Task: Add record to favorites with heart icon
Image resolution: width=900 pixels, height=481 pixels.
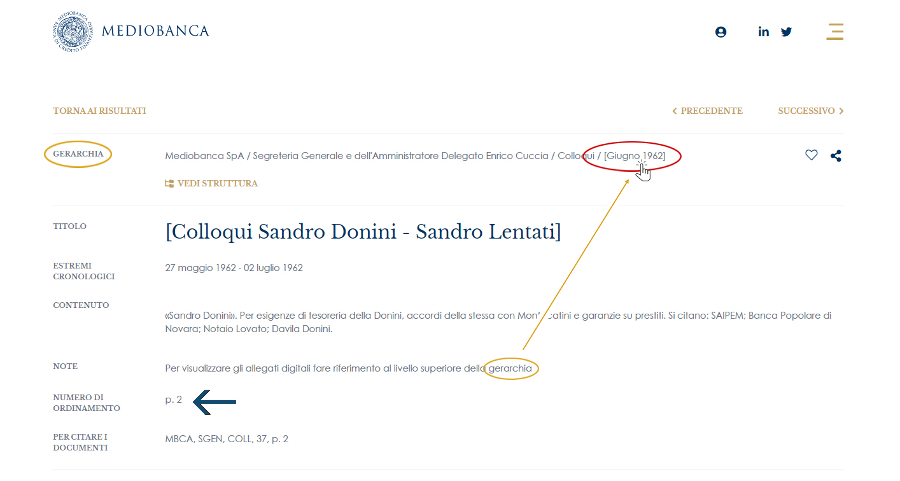Action: click(x=811, y=155)
